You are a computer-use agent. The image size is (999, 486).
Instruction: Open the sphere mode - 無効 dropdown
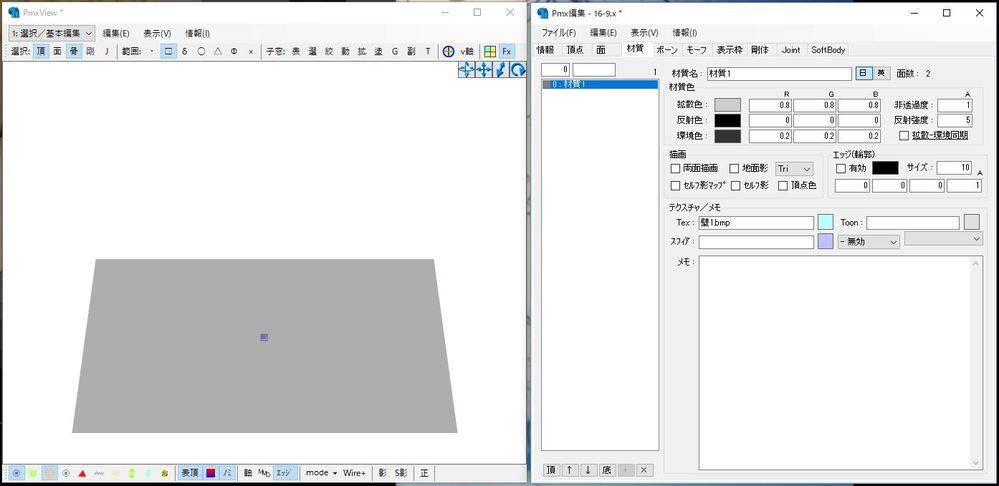point(868,242)
